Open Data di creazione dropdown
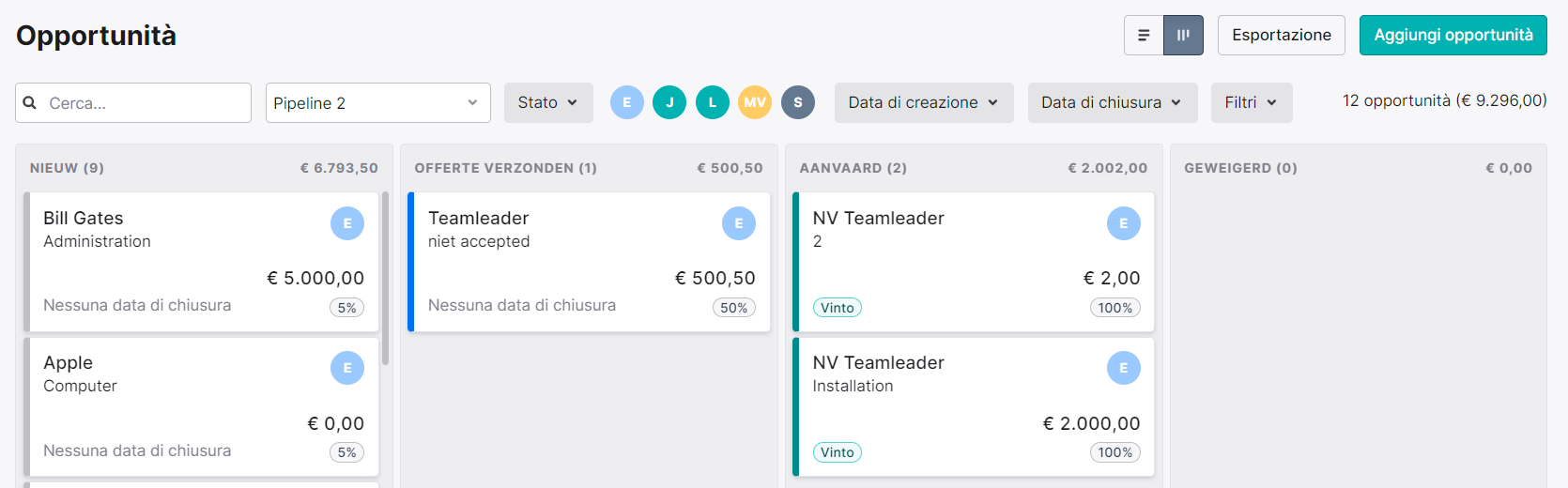The height and width of the screenshot is (488, 1568). coord(924,102)
